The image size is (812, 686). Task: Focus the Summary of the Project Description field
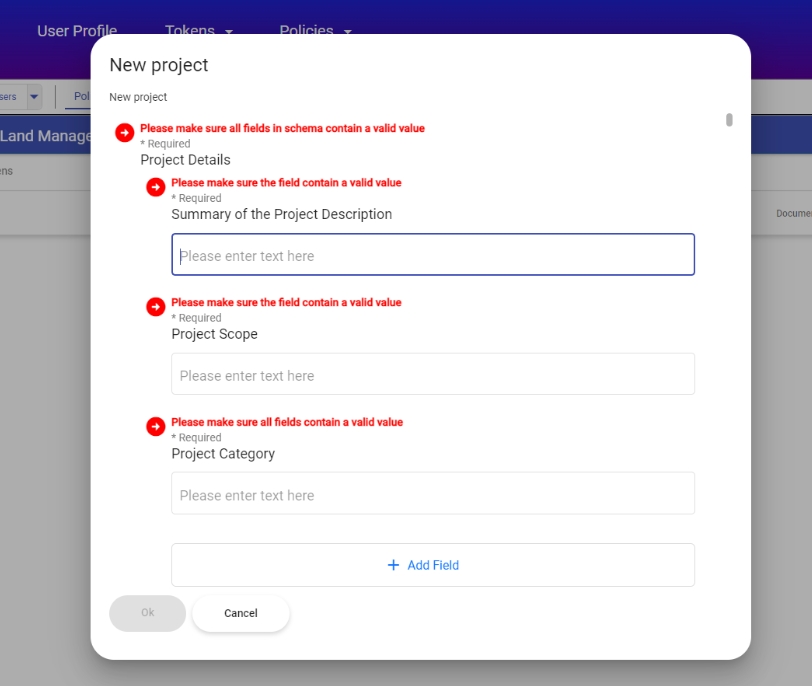[432, 255]
